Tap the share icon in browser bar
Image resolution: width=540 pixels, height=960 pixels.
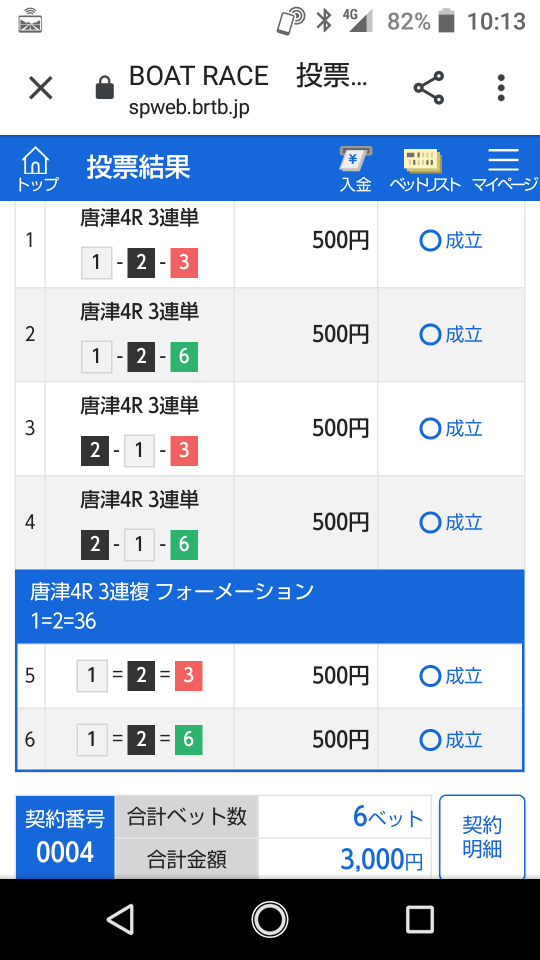429,88
